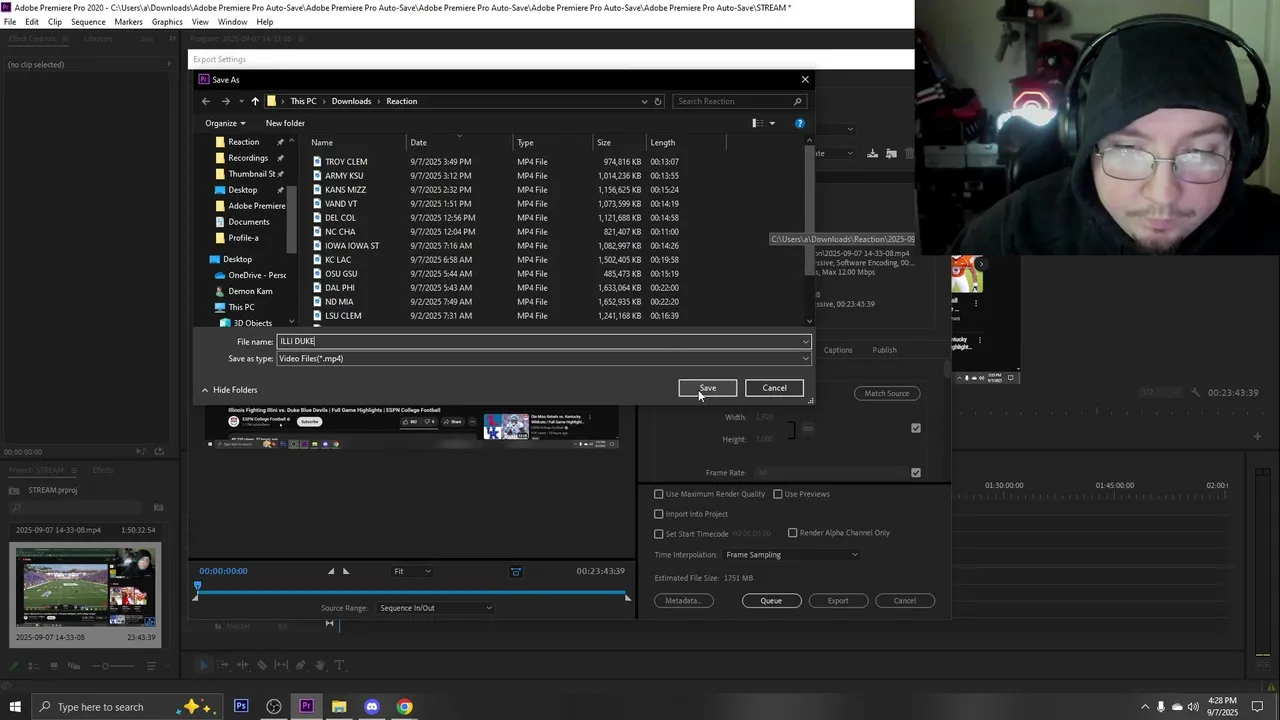Click the set Out point marker below preview

[x=346, y=571]
